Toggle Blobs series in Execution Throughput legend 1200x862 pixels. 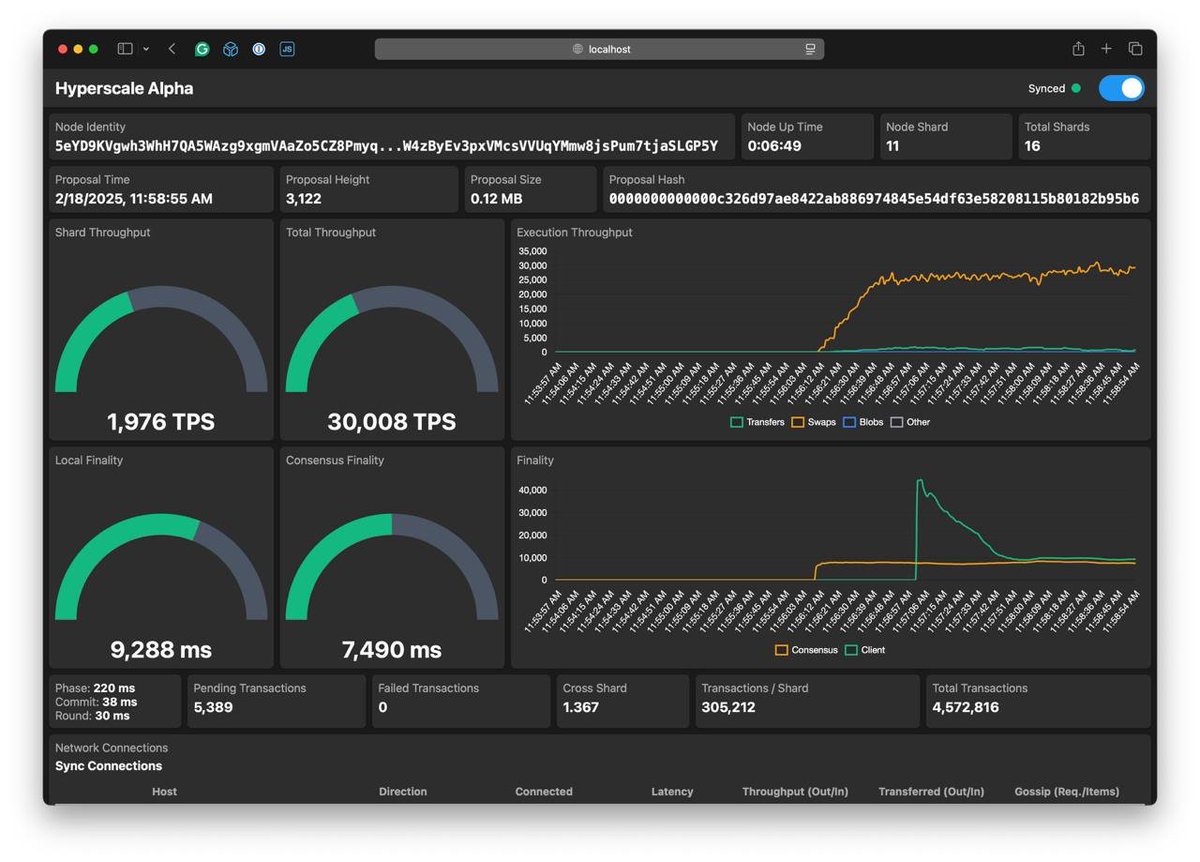point(863,422)
